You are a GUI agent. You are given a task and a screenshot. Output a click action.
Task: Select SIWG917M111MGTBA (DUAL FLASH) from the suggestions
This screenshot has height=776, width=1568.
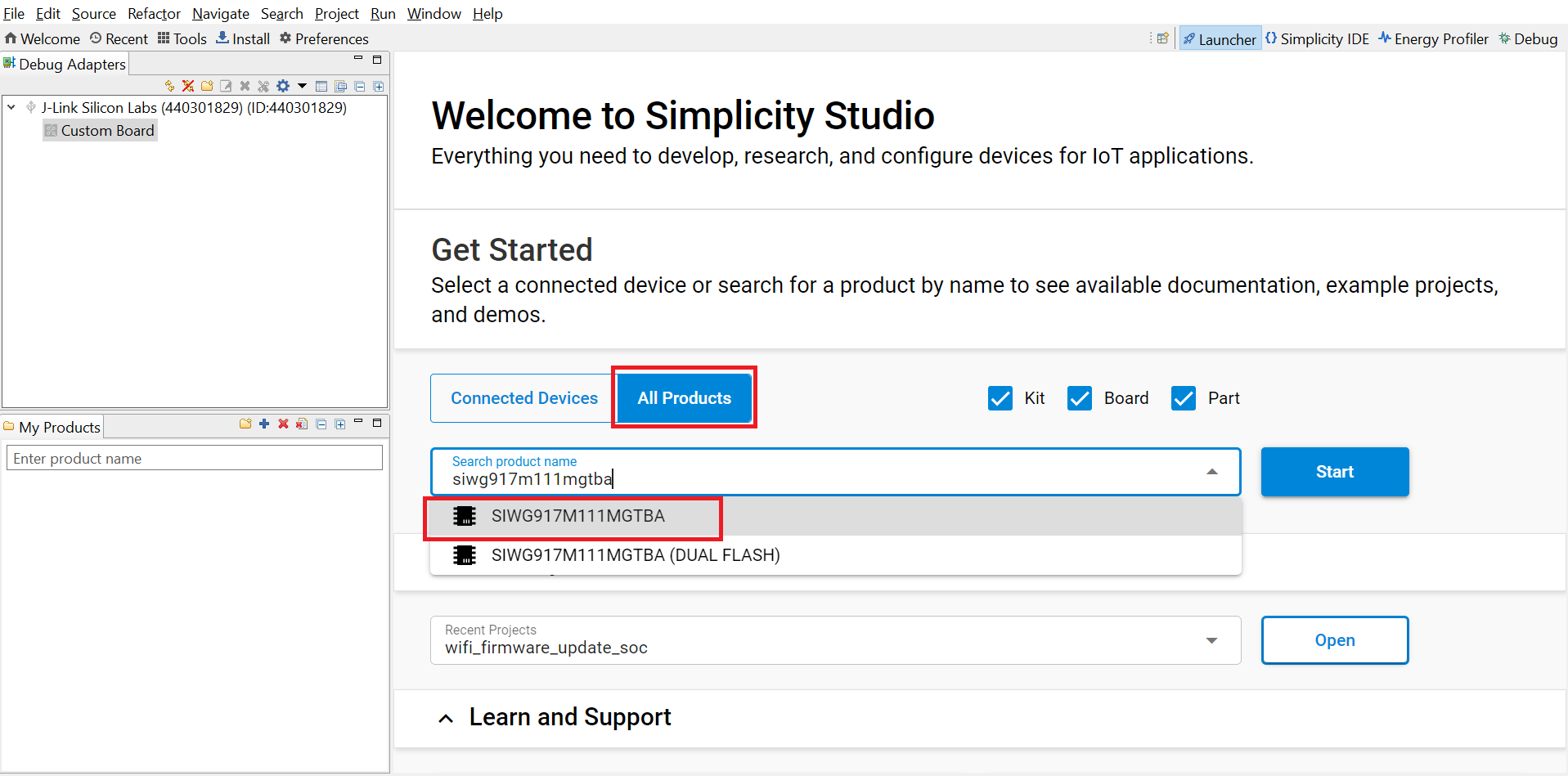[635, 555]
